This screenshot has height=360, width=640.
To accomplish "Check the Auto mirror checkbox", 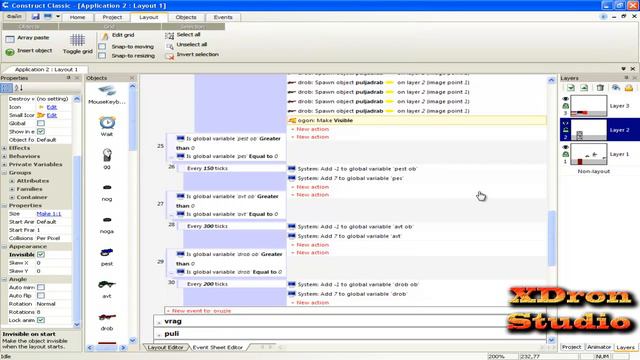I will [x=41, y=287].
